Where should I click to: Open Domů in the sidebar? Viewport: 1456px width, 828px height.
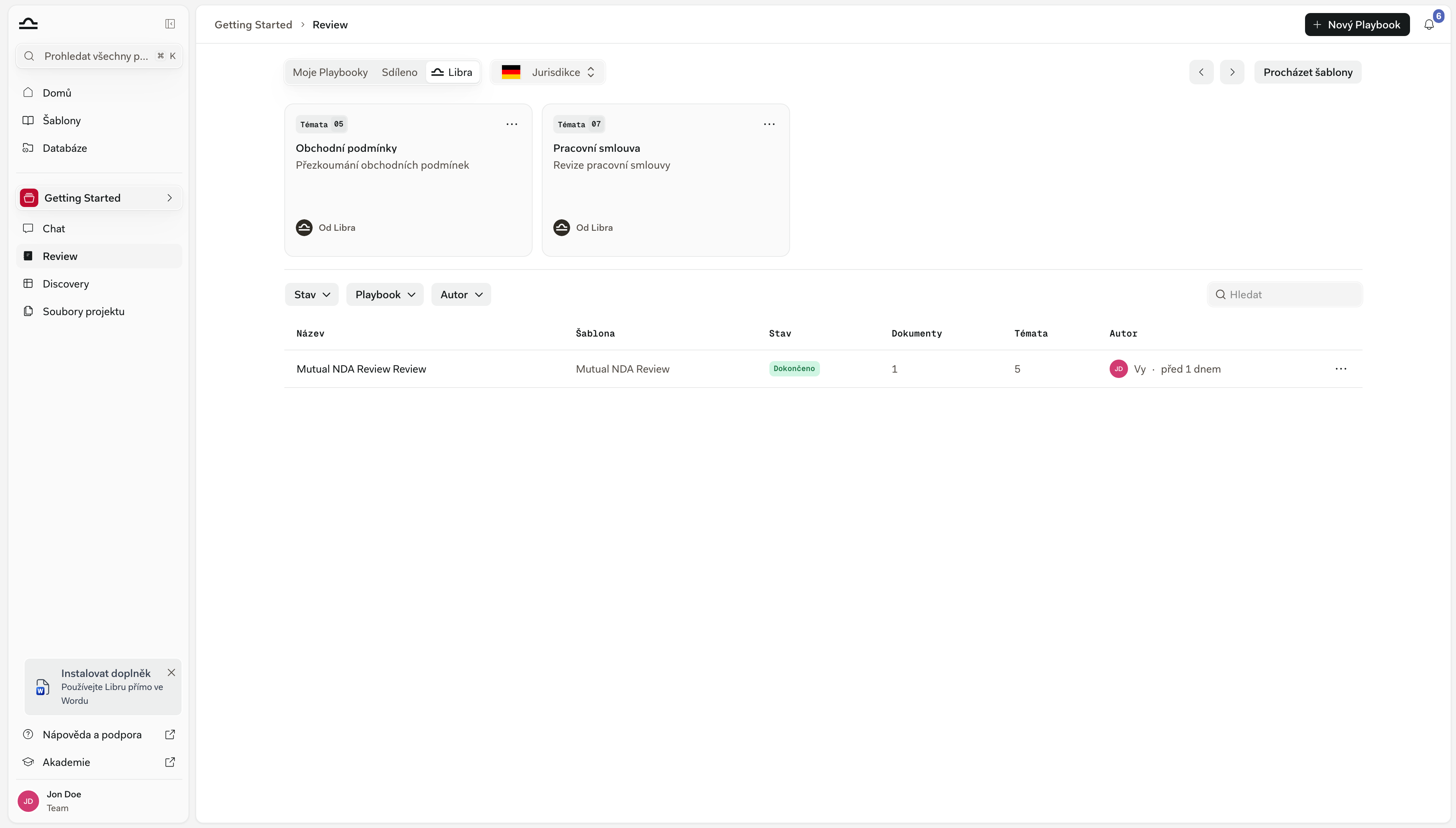(99, 93)
